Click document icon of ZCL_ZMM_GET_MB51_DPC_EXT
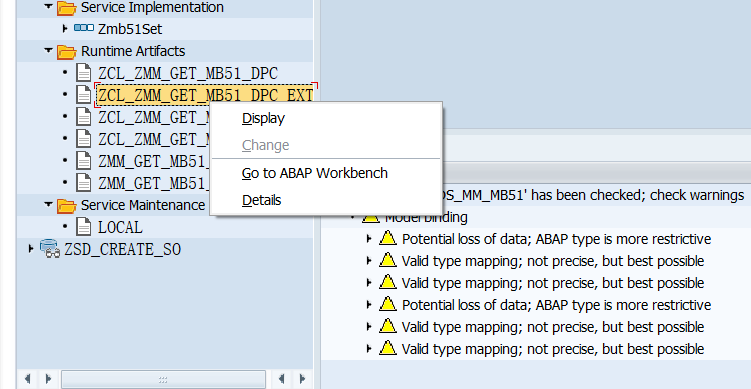 [x=84, y=95]
